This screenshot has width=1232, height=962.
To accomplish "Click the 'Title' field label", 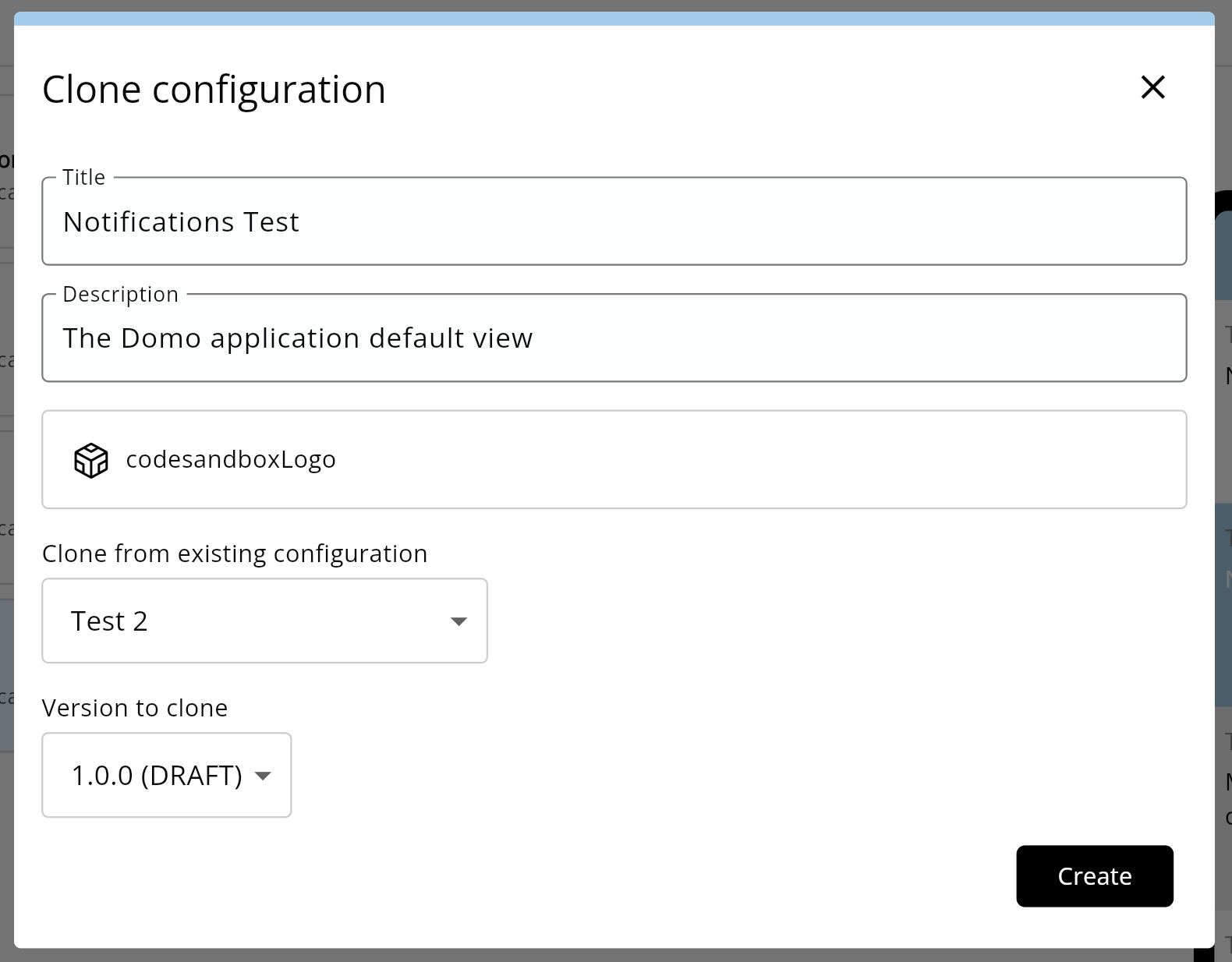I will (x=83, y=178).
